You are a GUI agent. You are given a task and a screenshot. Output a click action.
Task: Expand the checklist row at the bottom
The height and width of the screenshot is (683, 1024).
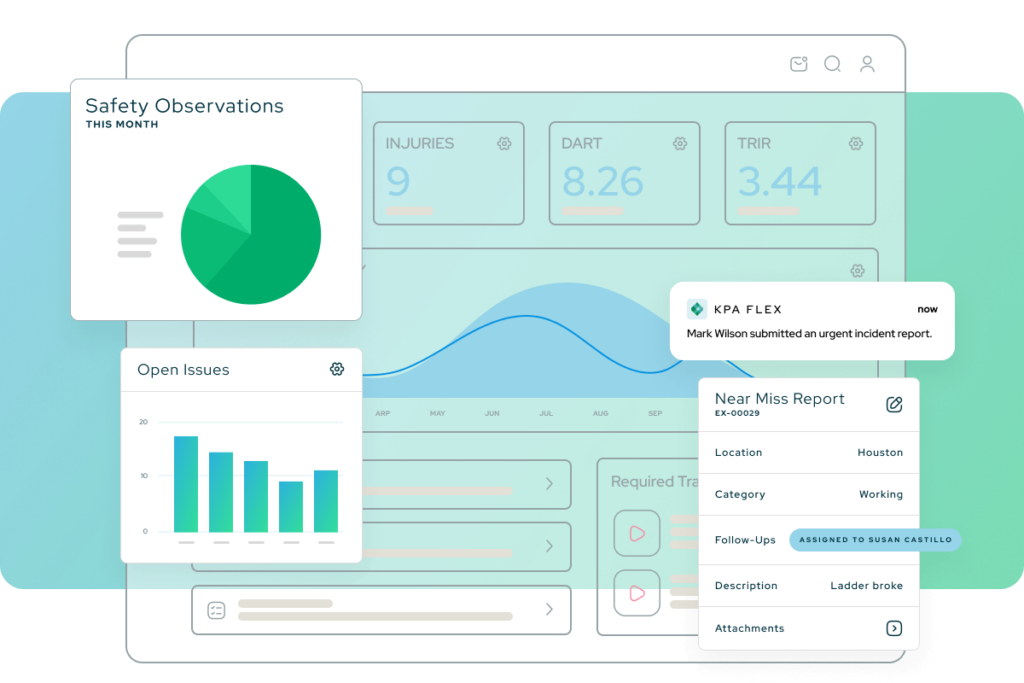coord(548,610)
